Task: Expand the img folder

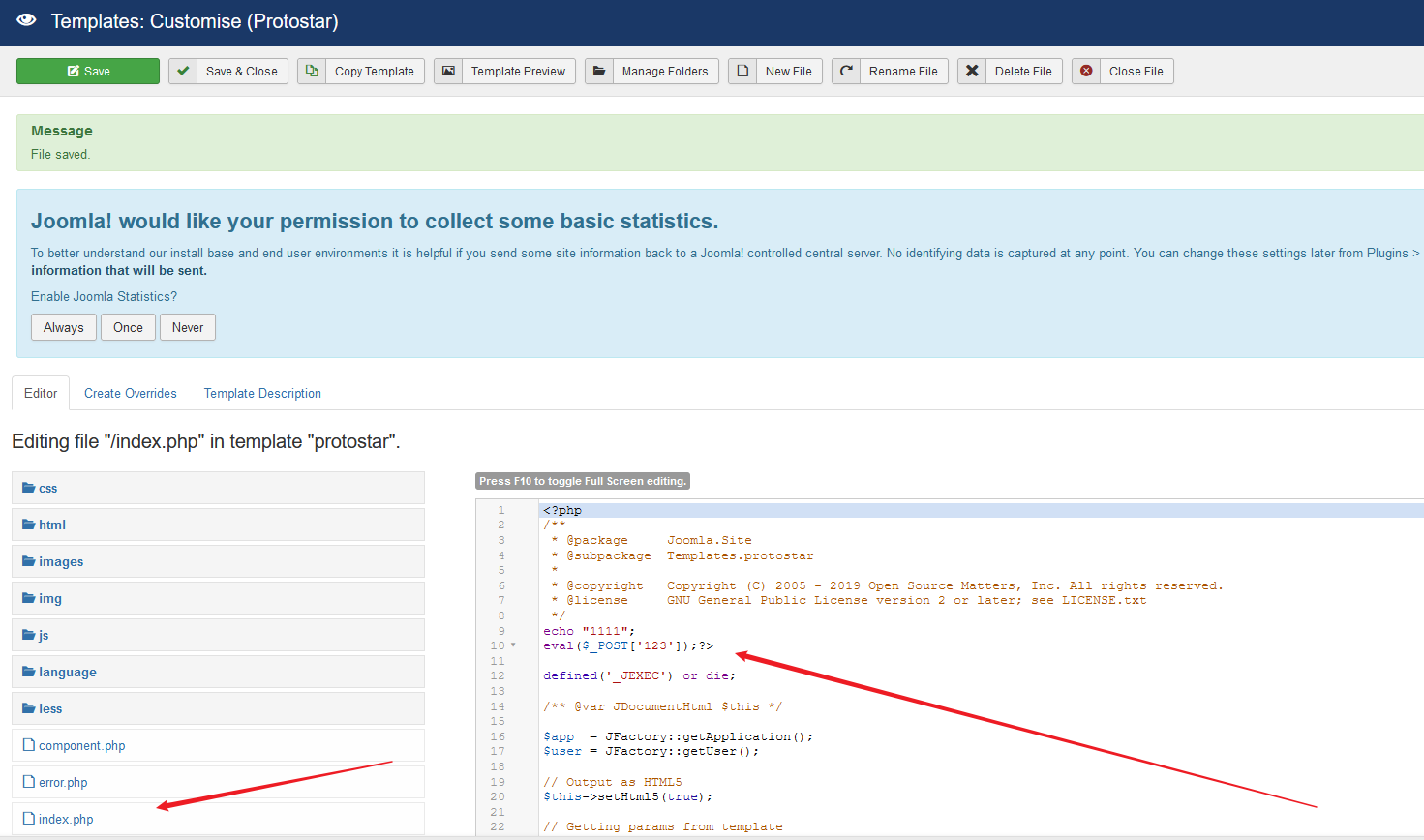Action: point(218,598)
